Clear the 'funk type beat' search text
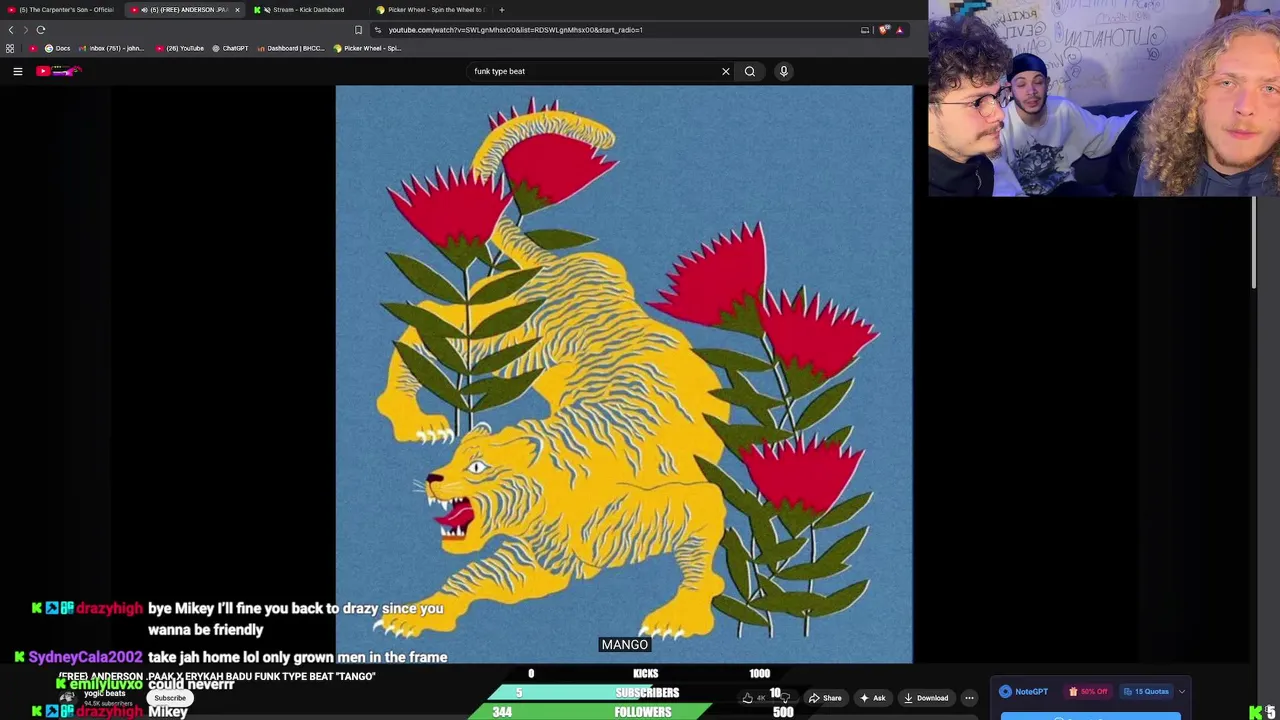This screenshot has width=1280, height=720. click(726, 71)
